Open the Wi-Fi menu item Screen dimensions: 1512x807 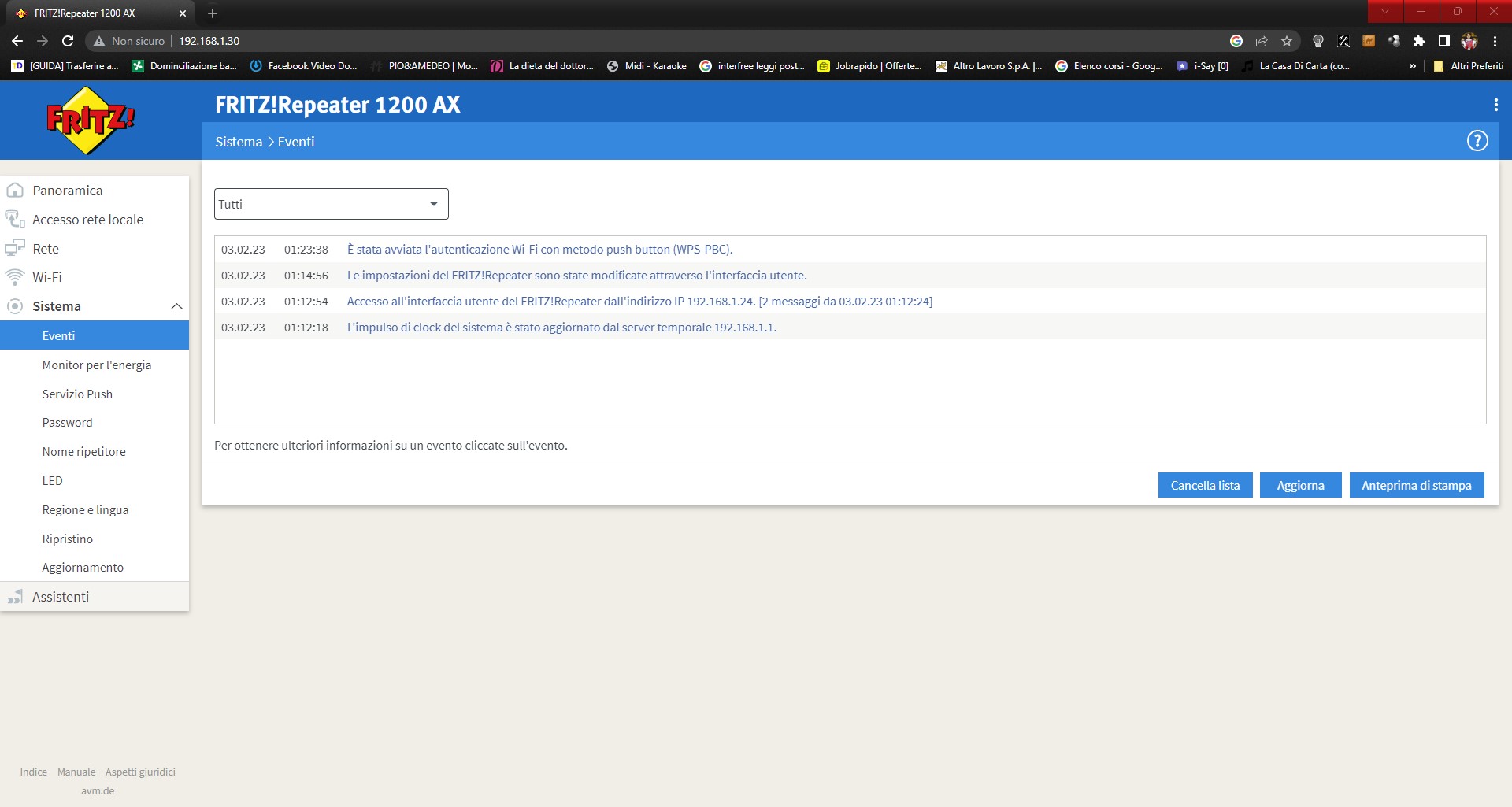pyautogui.click(x=47, y=277)
